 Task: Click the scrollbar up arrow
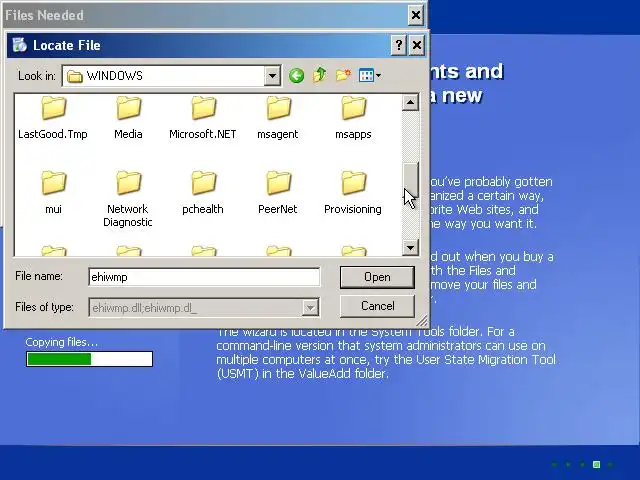[410, 102]
